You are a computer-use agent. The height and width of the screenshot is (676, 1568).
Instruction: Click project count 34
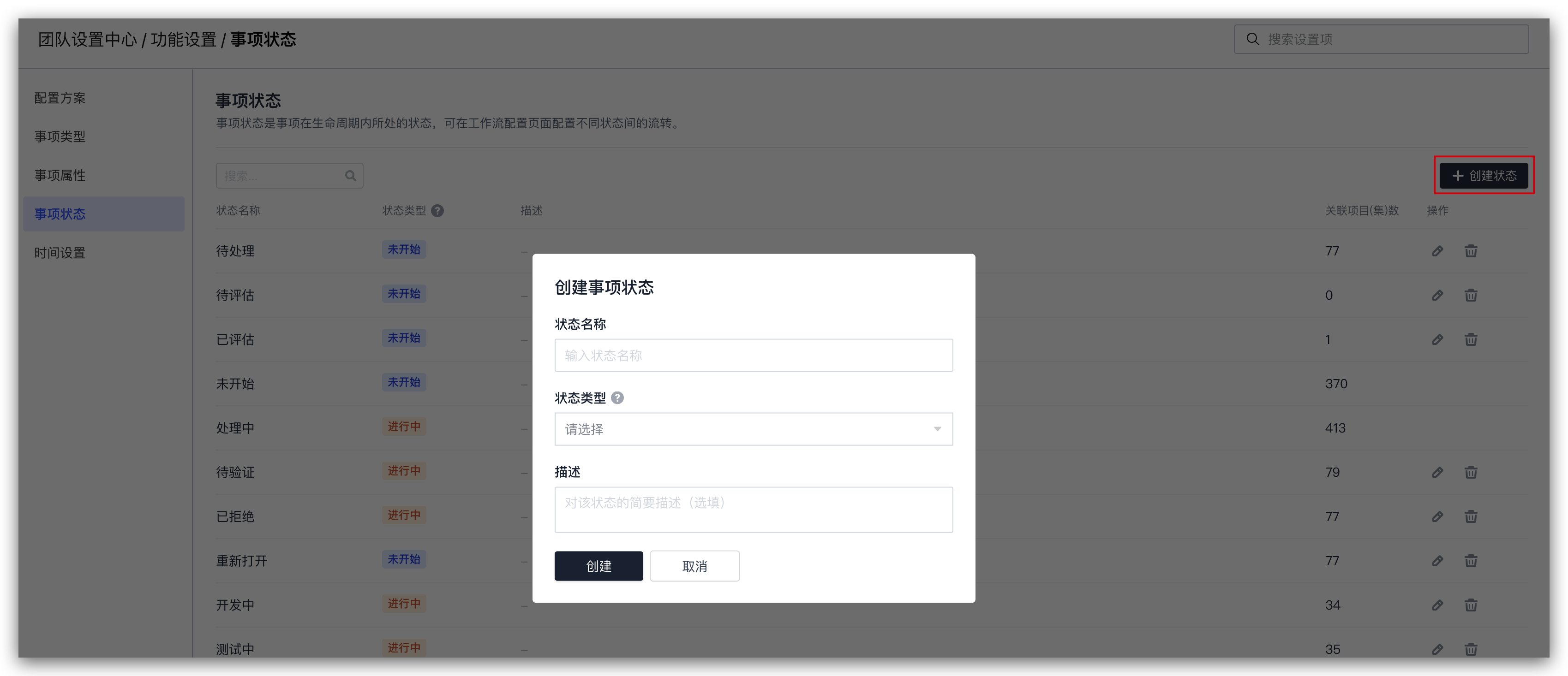(1333, 605)
